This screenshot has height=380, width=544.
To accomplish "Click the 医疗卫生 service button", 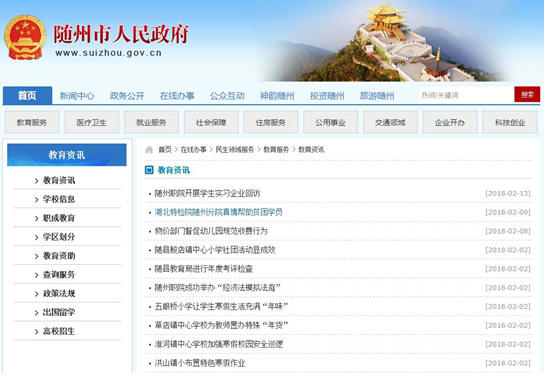I will pyautogui.click(x=92, y=122).
